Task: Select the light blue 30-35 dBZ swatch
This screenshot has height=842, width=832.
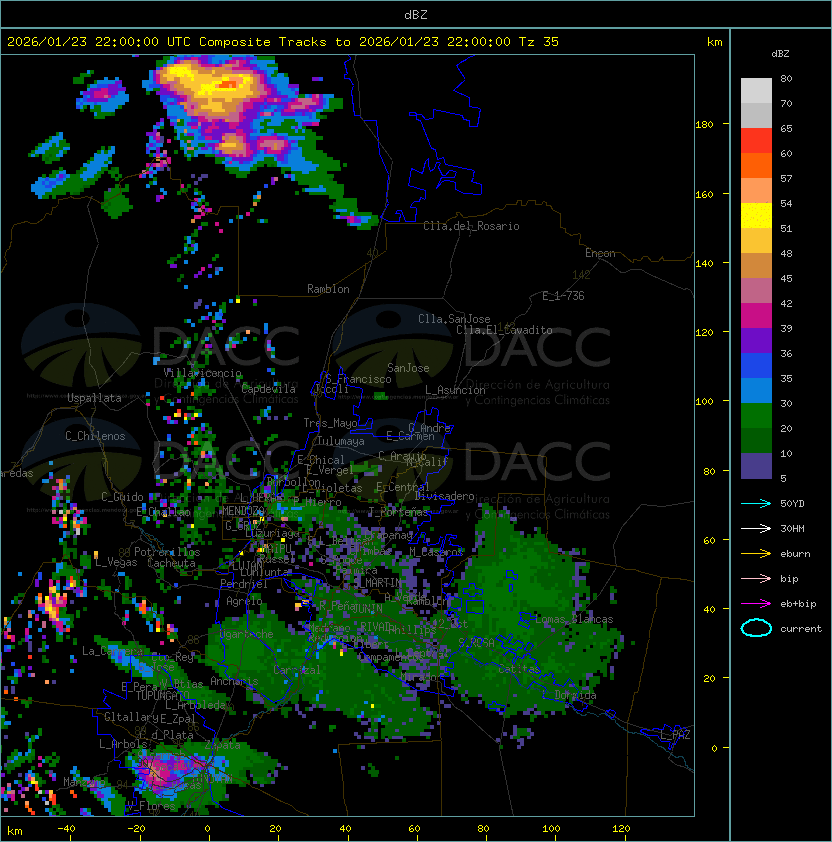Action: [x=756, y=390]
